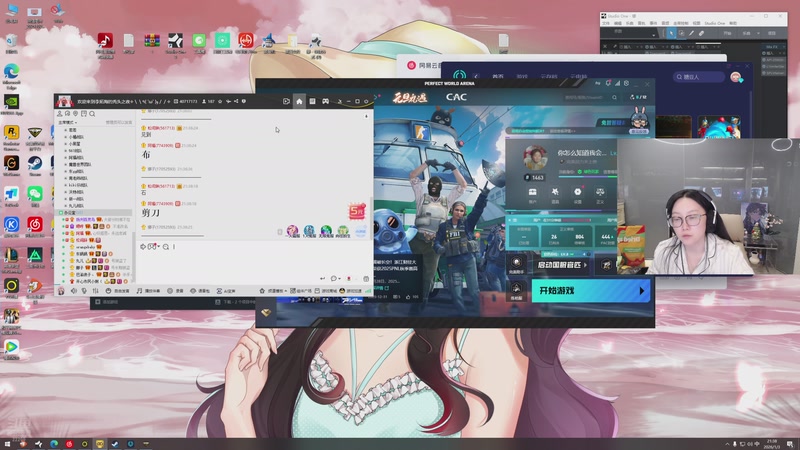Open the gamepad icon in YY titlebar
This screenshot has width=800, height=450.
point(325,101)
